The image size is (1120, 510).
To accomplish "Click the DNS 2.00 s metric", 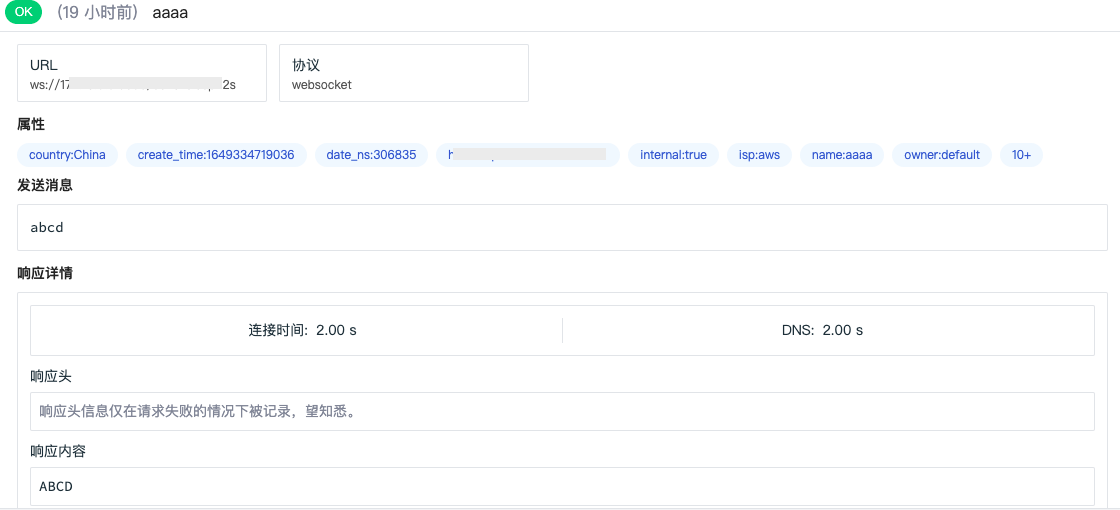I will click(822, 330).
